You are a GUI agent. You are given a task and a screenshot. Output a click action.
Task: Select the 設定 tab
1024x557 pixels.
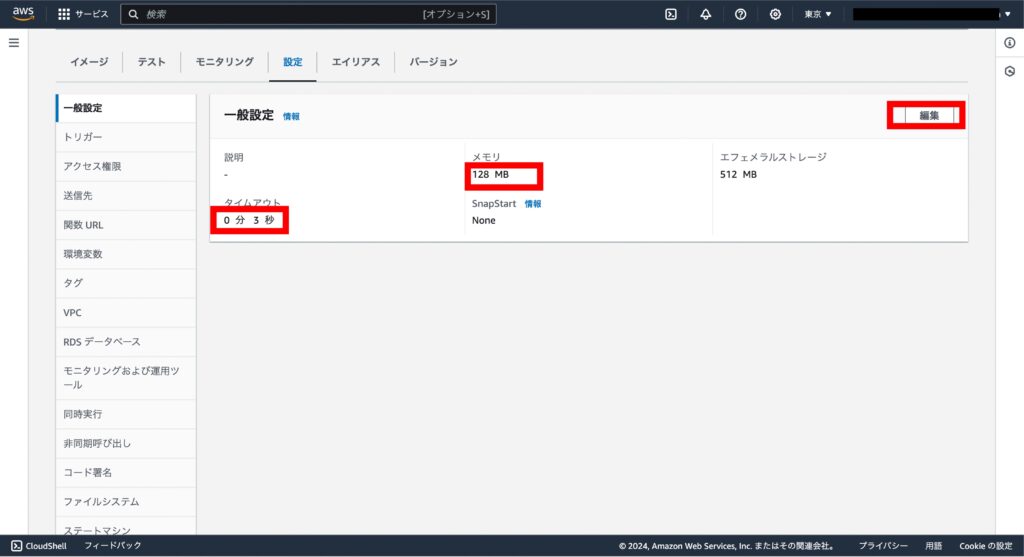(293, 61)
